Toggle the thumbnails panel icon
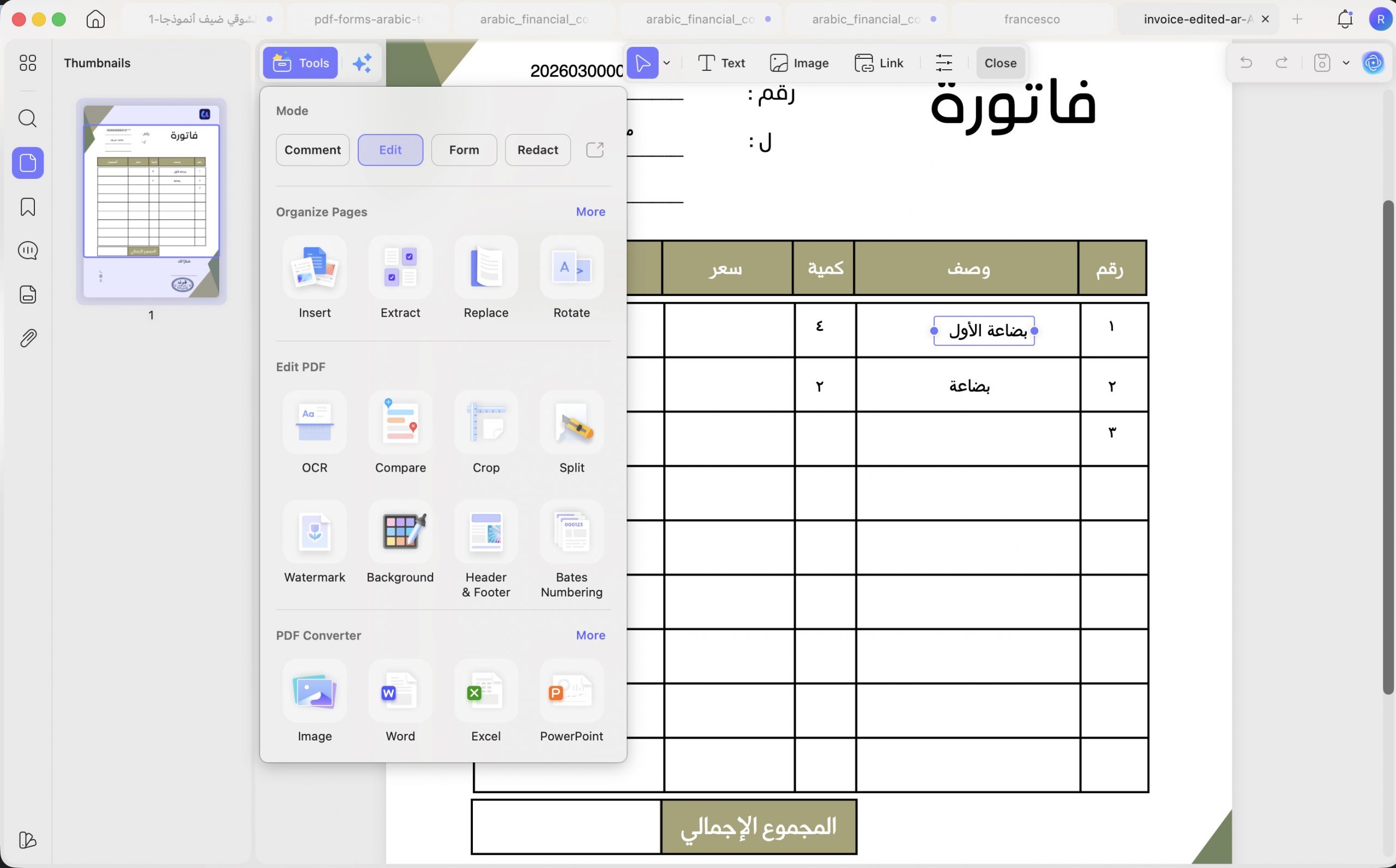1396x868 pixels. [x=28, y=163]
